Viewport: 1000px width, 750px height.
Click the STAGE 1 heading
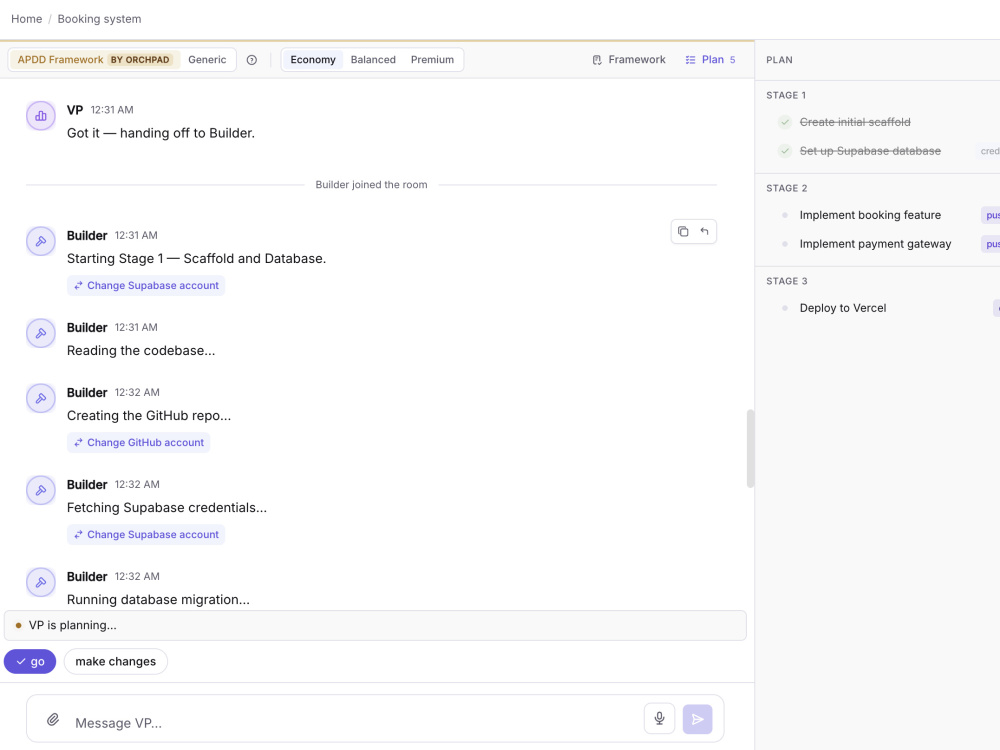tap(786, 95)
